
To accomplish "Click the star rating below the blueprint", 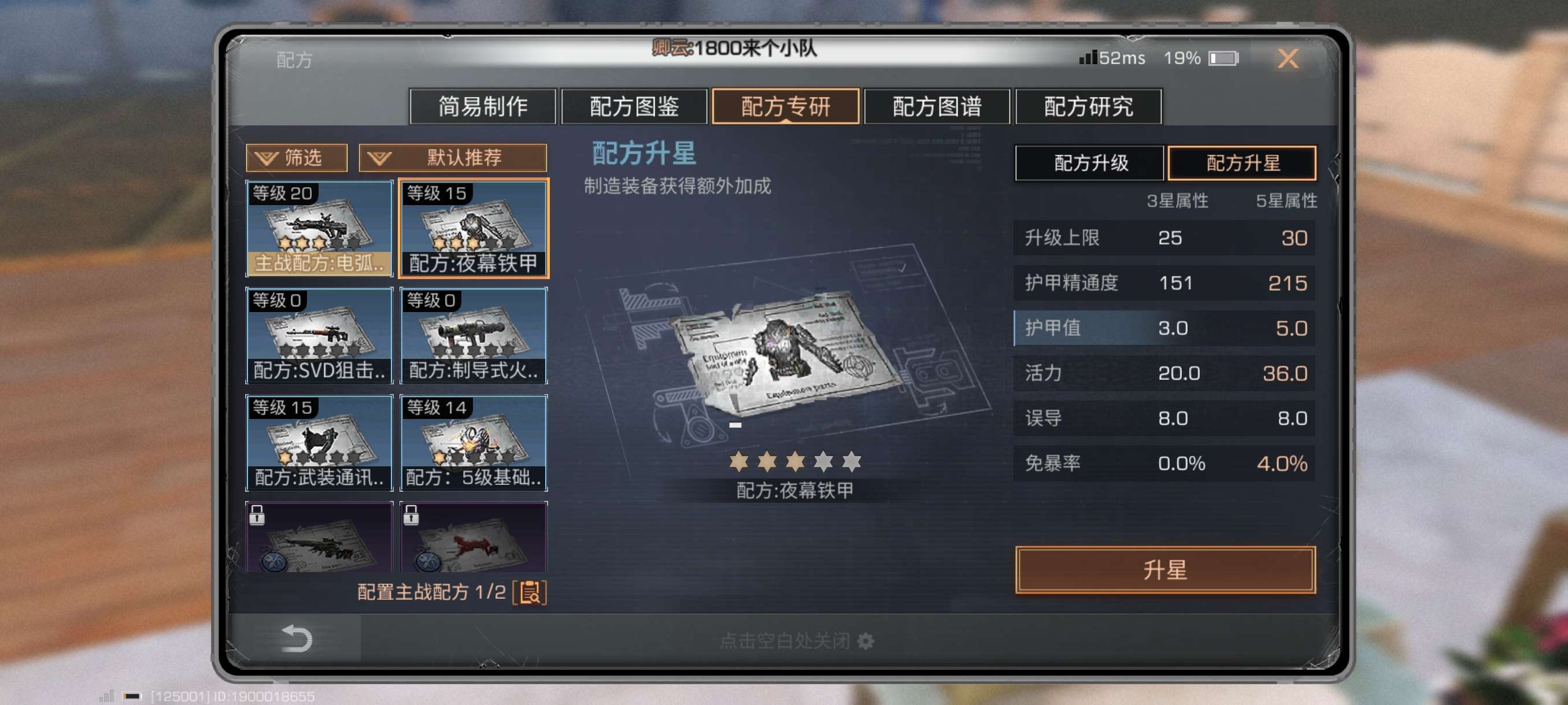I will [795, 462].
